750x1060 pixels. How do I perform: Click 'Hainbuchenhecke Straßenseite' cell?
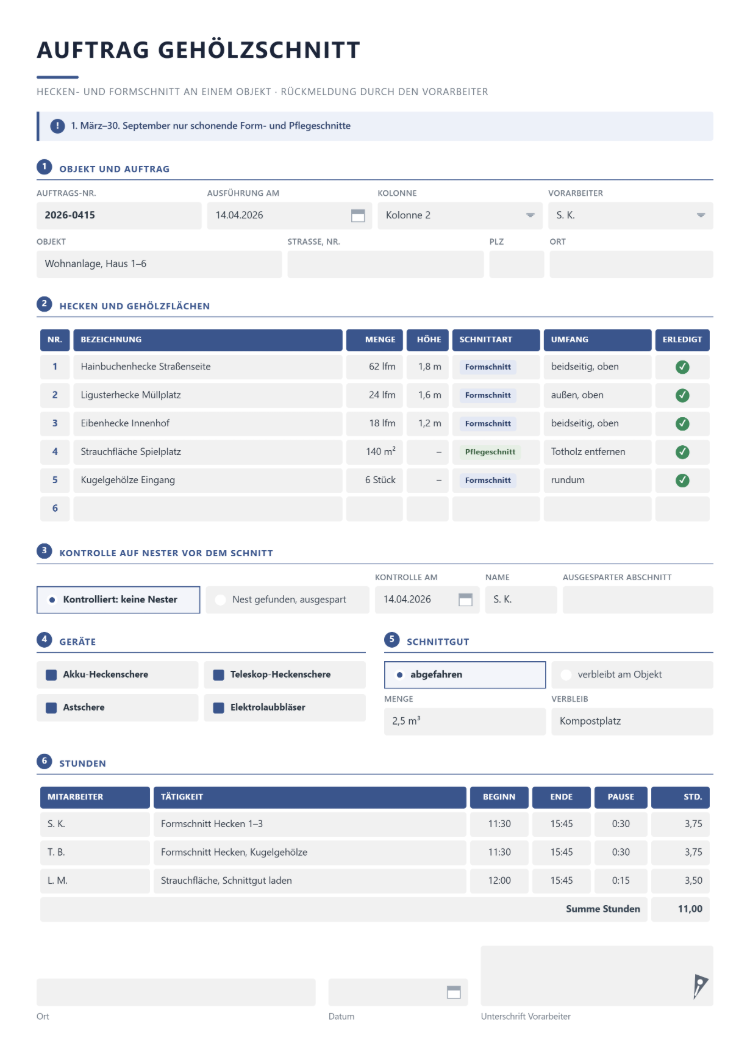pos(208,367)
